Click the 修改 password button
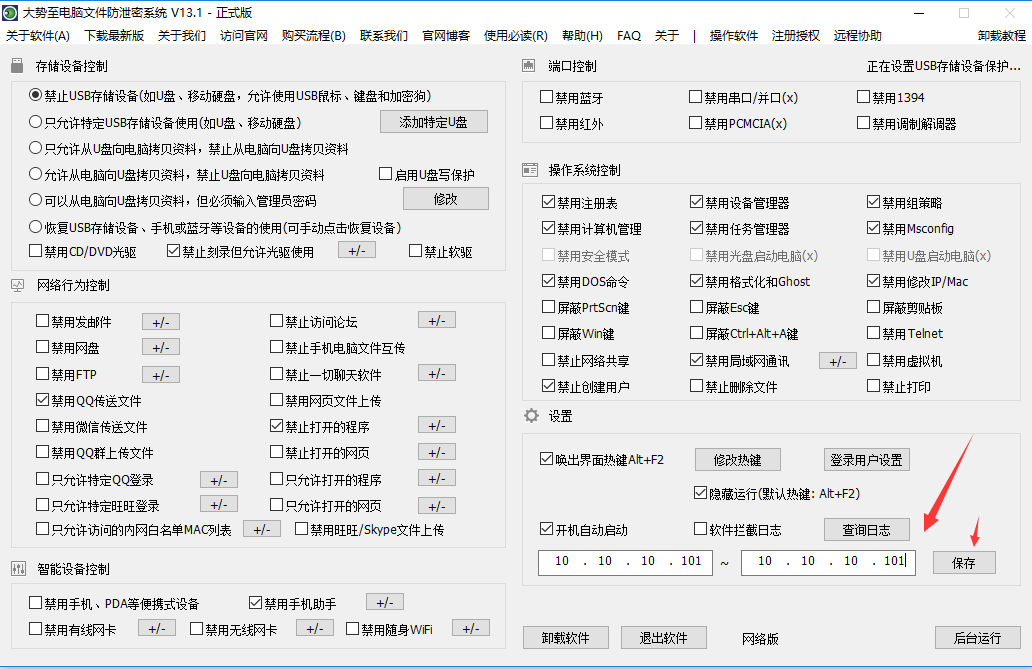Screen dimensions: 1032x669 (x=446, y=199)
